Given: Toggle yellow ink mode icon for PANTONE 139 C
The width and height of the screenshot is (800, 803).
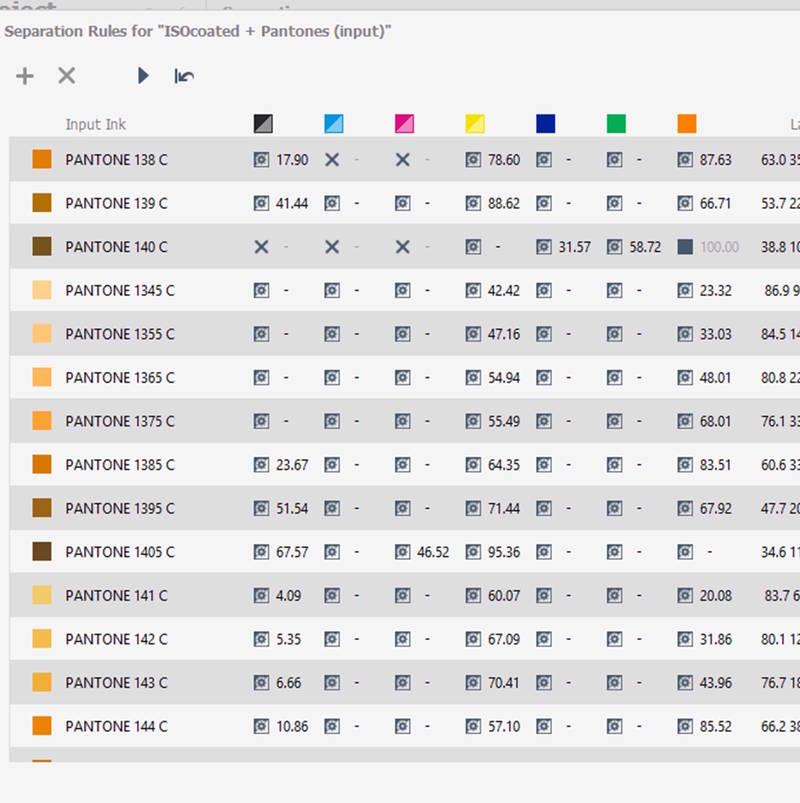Looking at the screenshot, I should pyautogui.click(x=473, y=203).
